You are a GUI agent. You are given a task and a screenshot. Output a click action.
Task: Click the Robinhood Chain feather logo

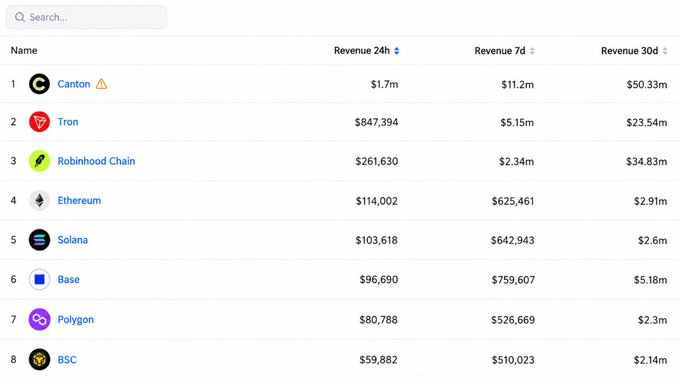tap(39, 161)
